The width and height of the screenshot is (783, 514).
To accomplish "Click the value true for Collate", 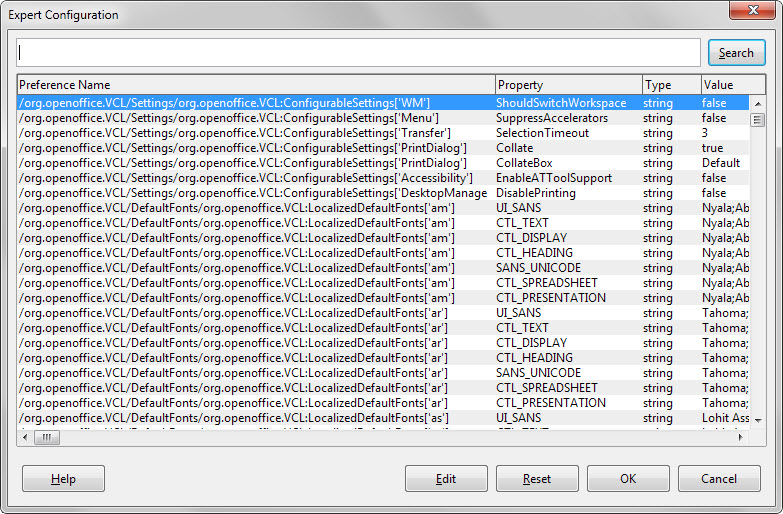I will click(x=712, y=148).
